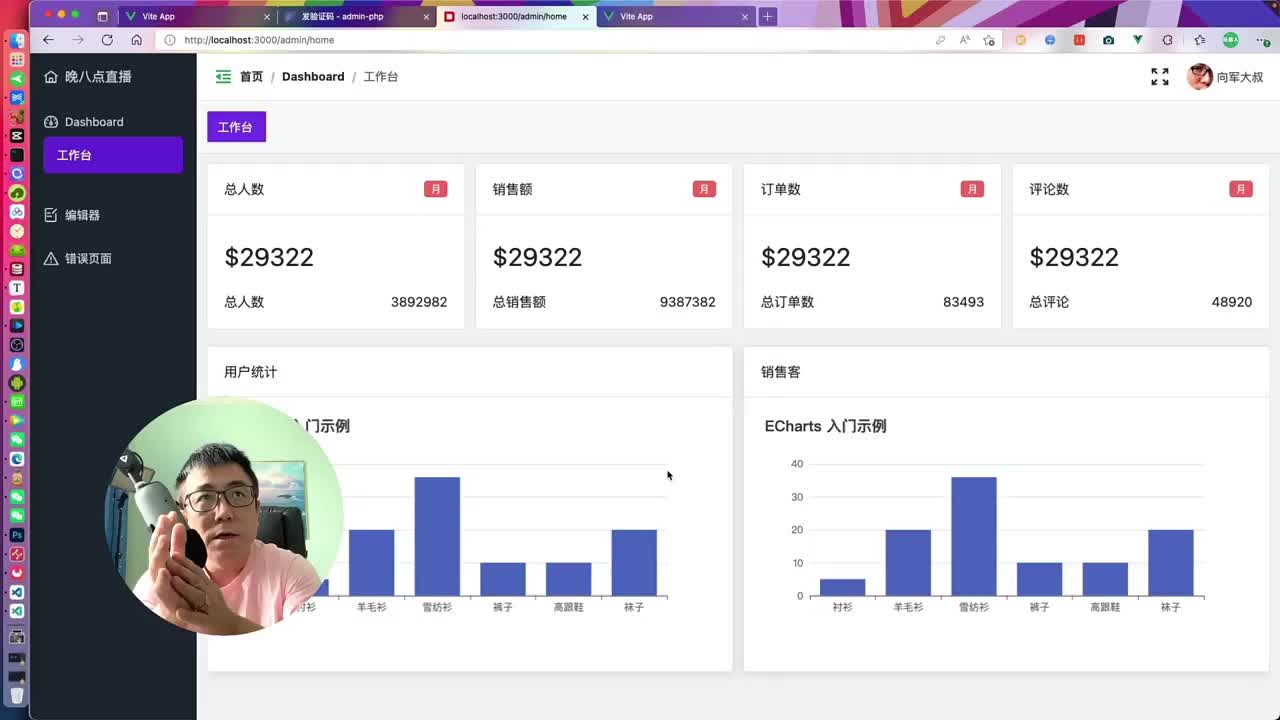
Task: Click the 月 tag on 订单数 card
Action: [x=972, y=189]
